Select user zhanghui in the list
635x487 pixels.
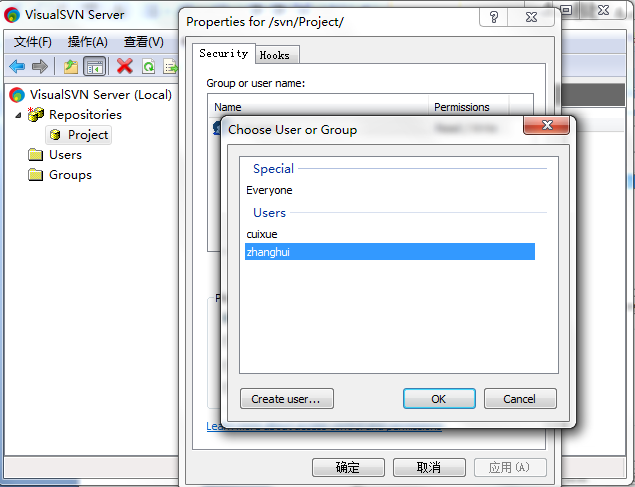(390, 252)
